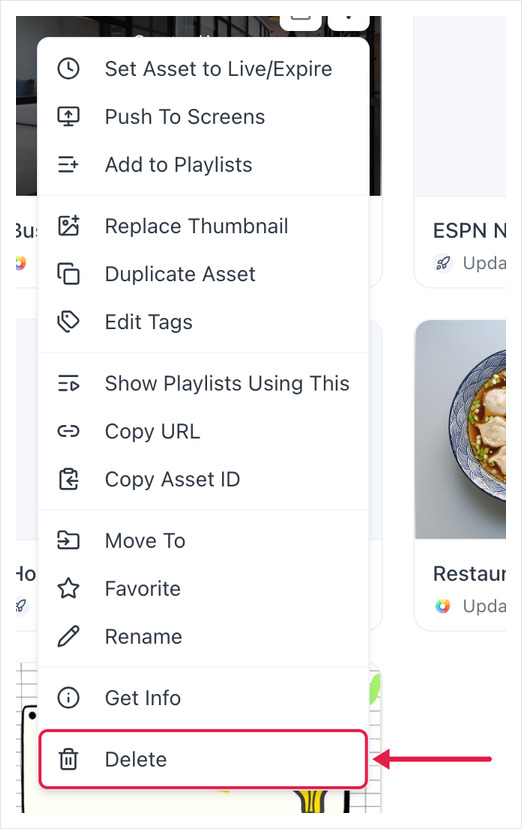Choose Push To Screens from the menu
The image size is (522, 829).
[x=204, y=117]
